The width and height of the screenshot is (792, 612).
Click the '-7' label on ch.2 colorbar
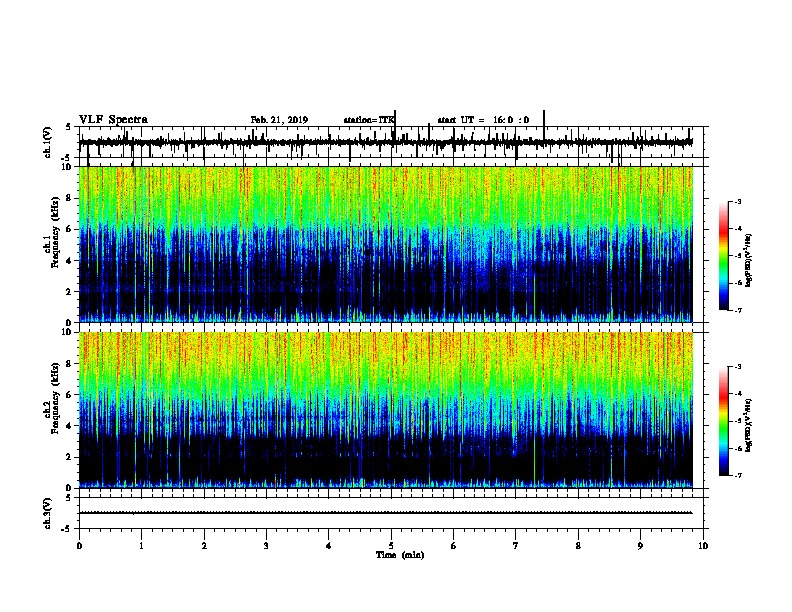[737, 475]
